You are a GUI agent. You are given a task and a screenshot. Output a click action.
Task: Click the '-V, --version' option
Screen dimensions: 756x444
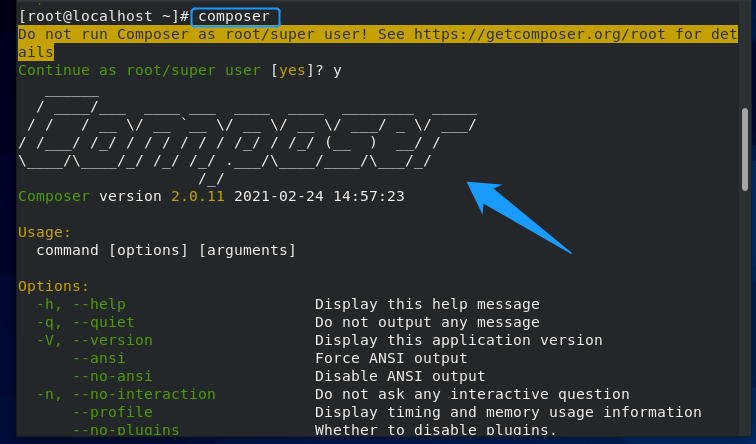(94, 340)
